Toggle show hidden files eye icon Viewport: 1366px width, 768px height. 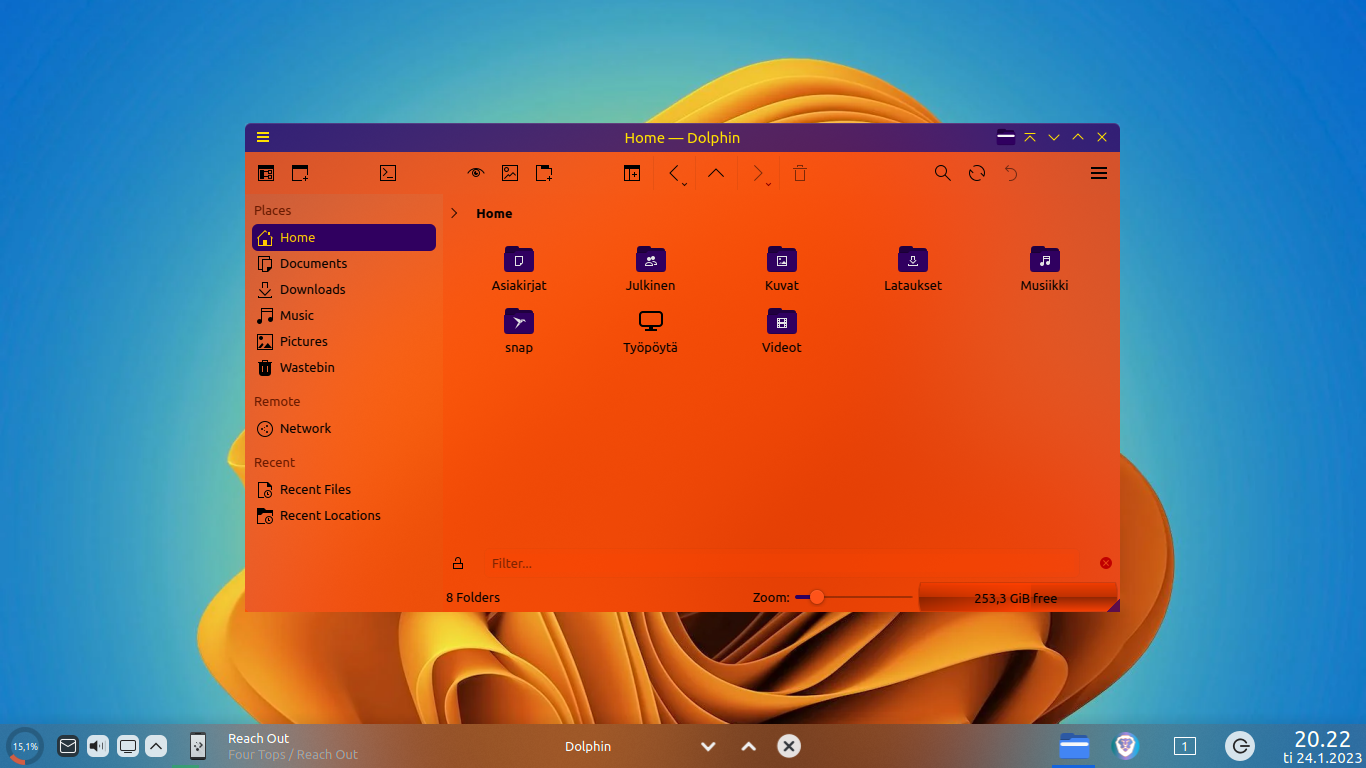tap(476, 173)
